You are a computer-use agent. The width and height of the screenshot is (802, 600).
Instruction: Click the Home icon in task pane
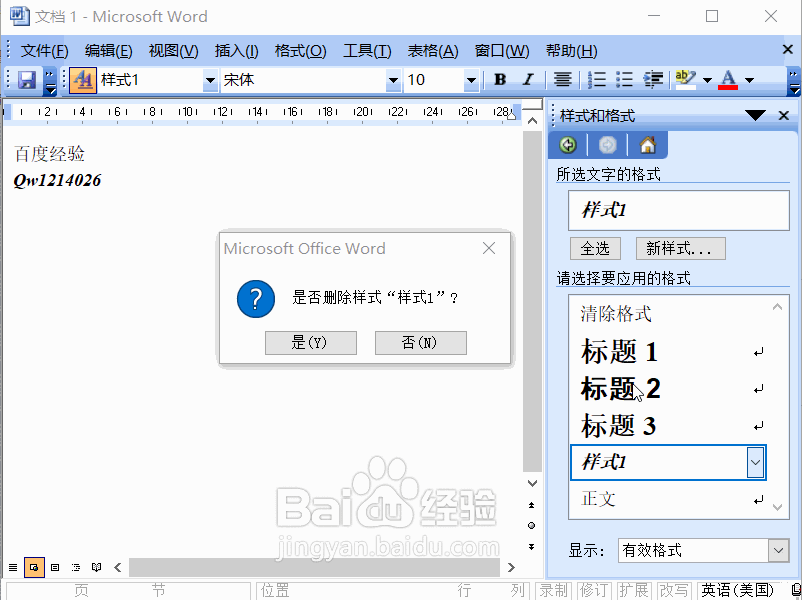(647, 145)
